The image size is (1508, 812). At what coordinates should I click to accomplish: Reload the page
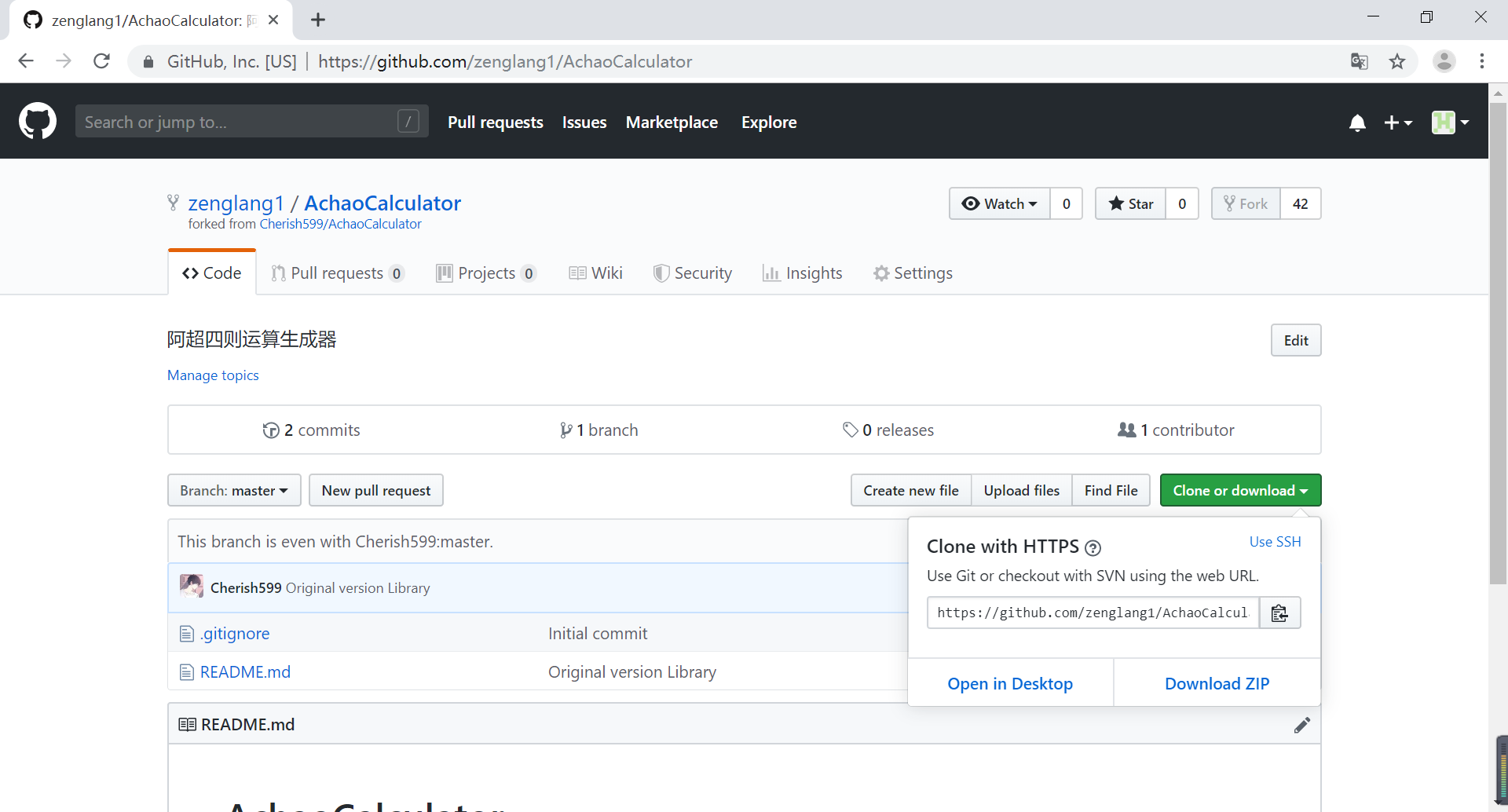(x=101, y=61)
